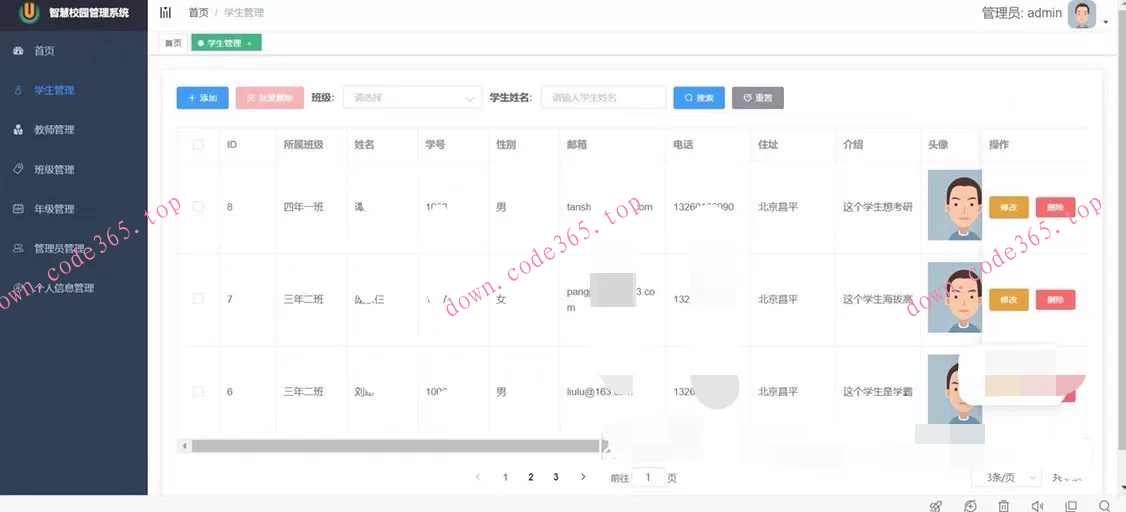Click 删除 for student ID 8
Screen dimensions: 1126x512
pos(1056,208)
